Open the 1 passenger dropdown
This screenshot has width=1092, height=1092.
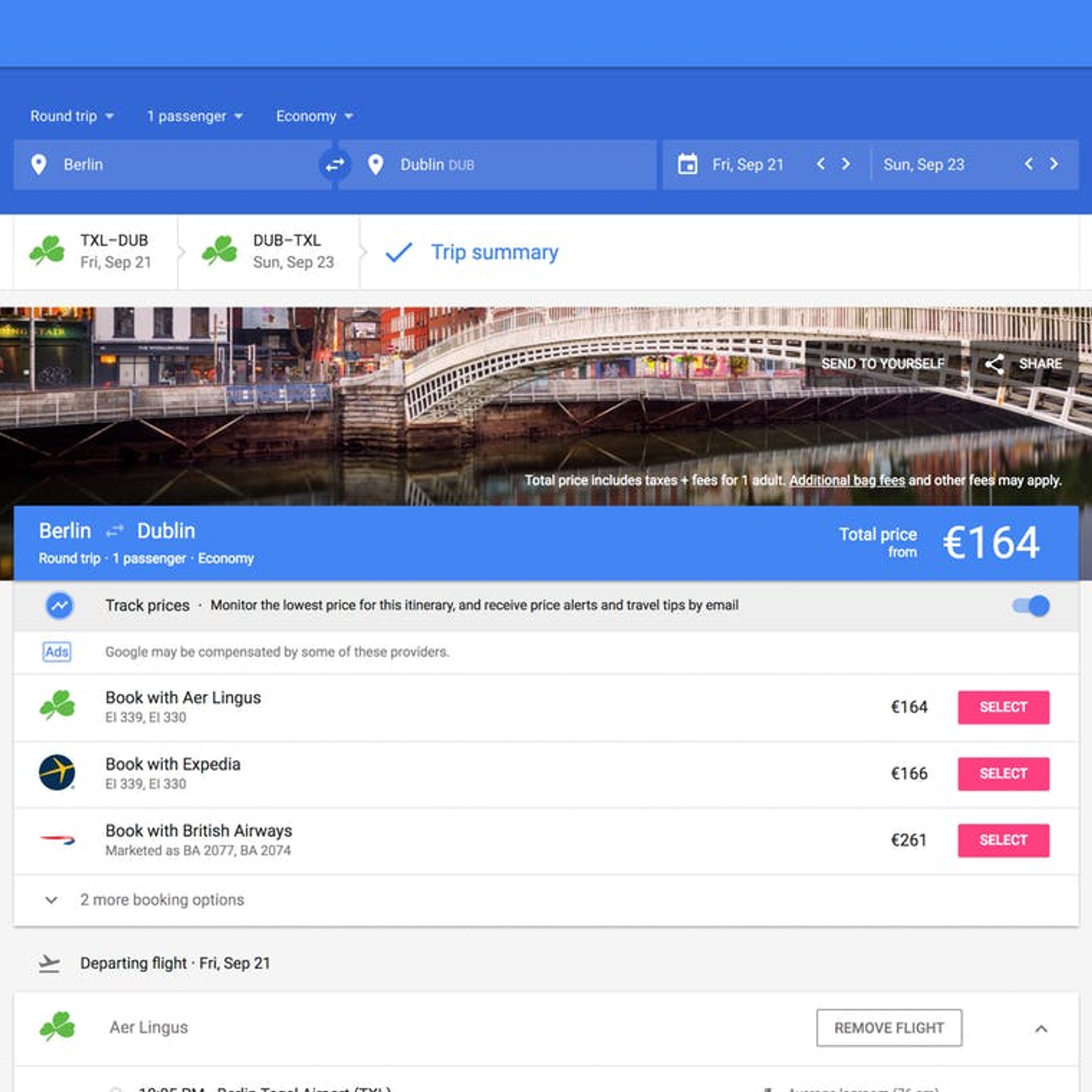tap(195, 116)
